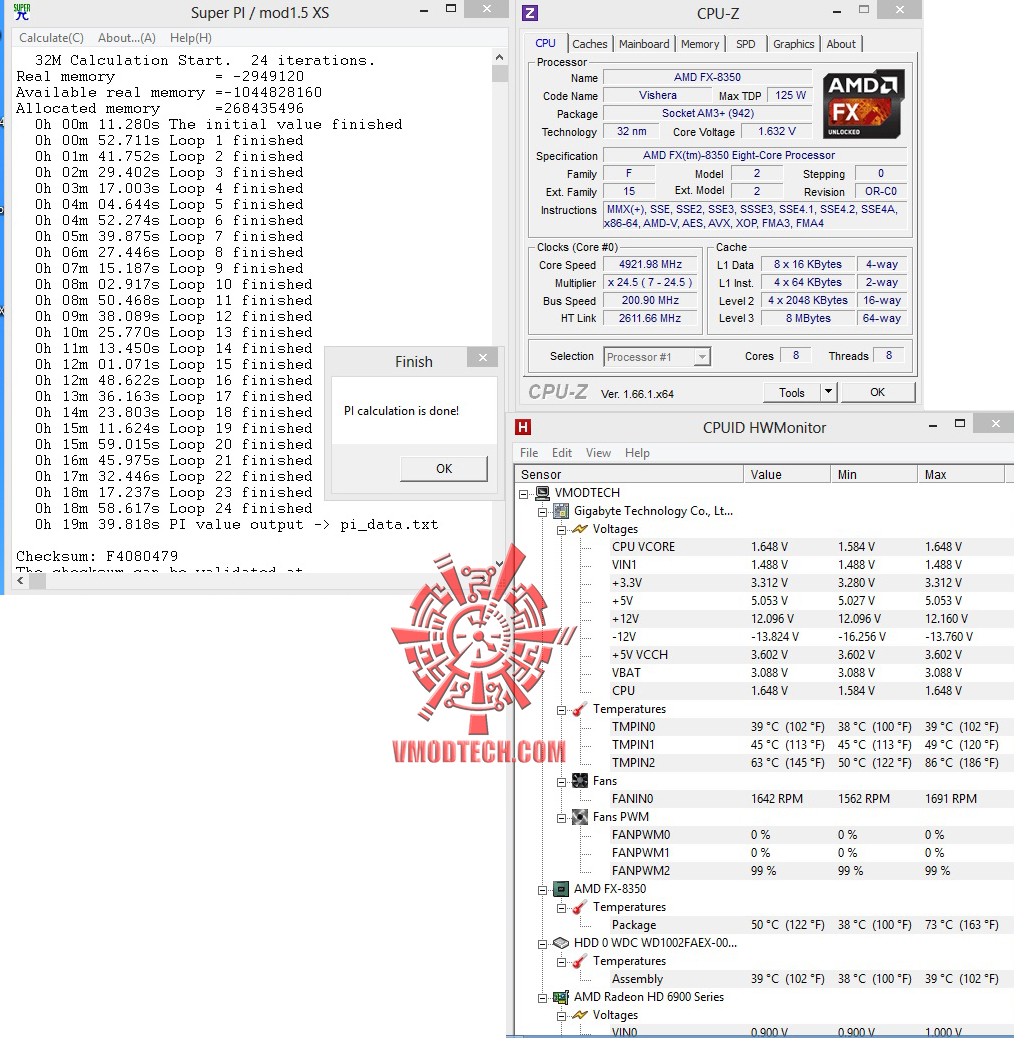
Task: Click the thermometer icon beside Gigabyte Temperatures
Action: point(579,709)
